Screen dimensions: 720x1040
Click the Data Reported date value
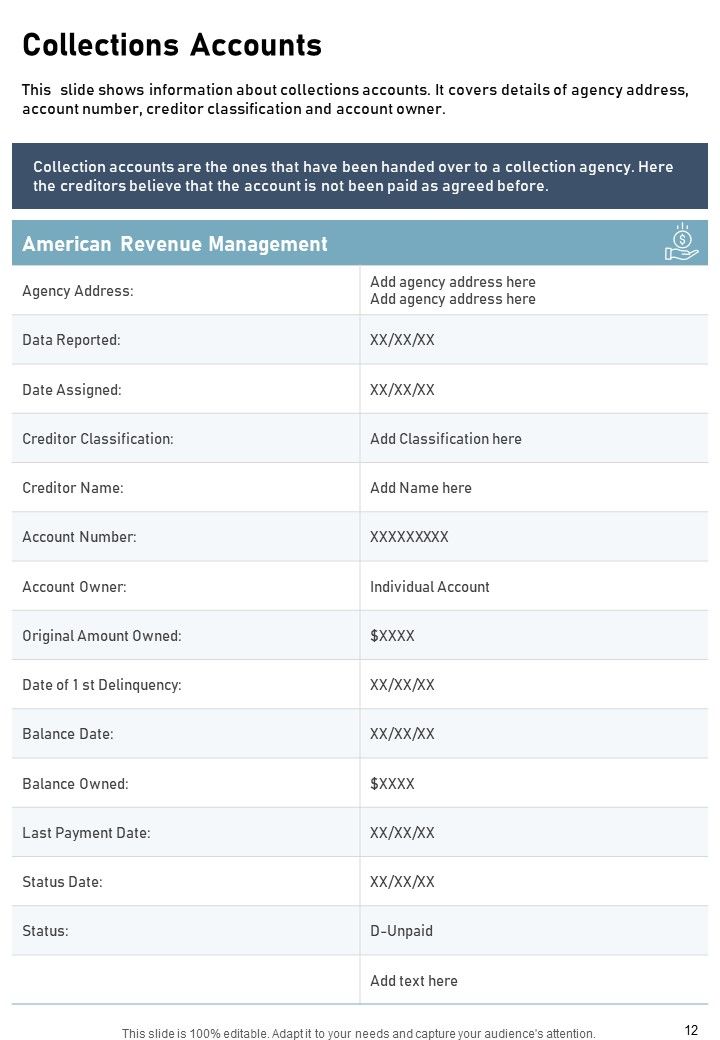pos(402,340)
